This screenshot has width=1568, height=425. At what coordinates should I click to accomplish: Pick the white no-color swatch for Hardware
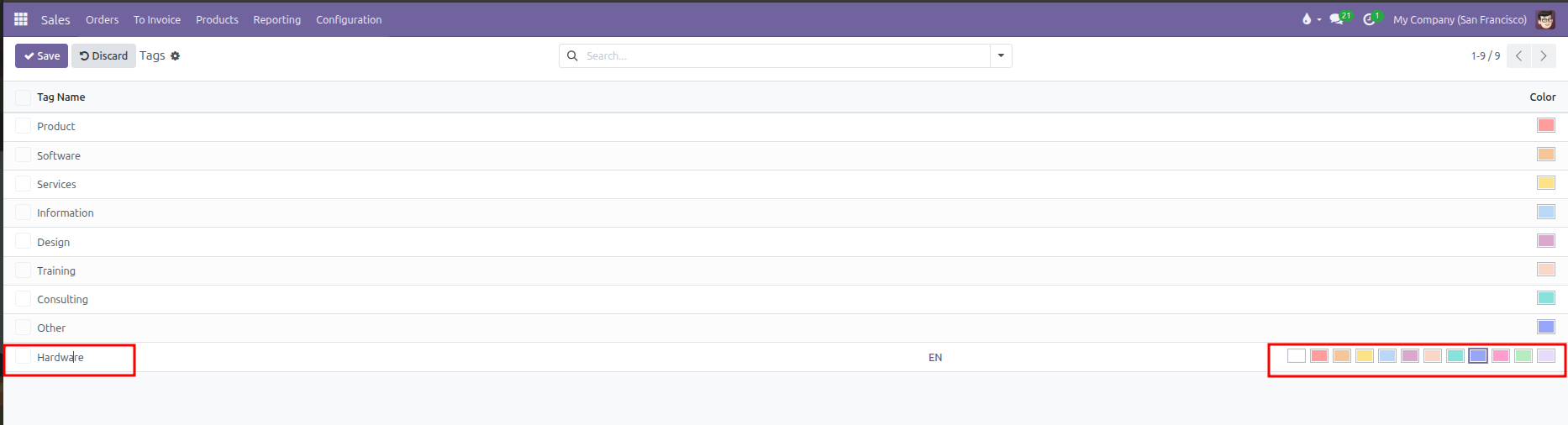tap(1297, 356)
